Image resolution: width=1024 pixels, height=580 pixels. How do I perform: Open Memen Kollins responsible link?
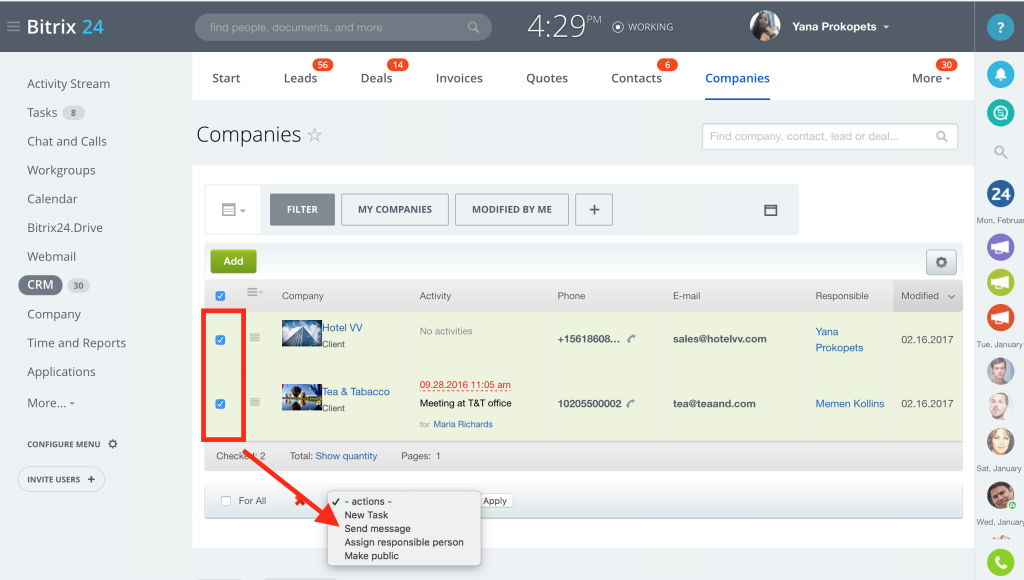850,404
